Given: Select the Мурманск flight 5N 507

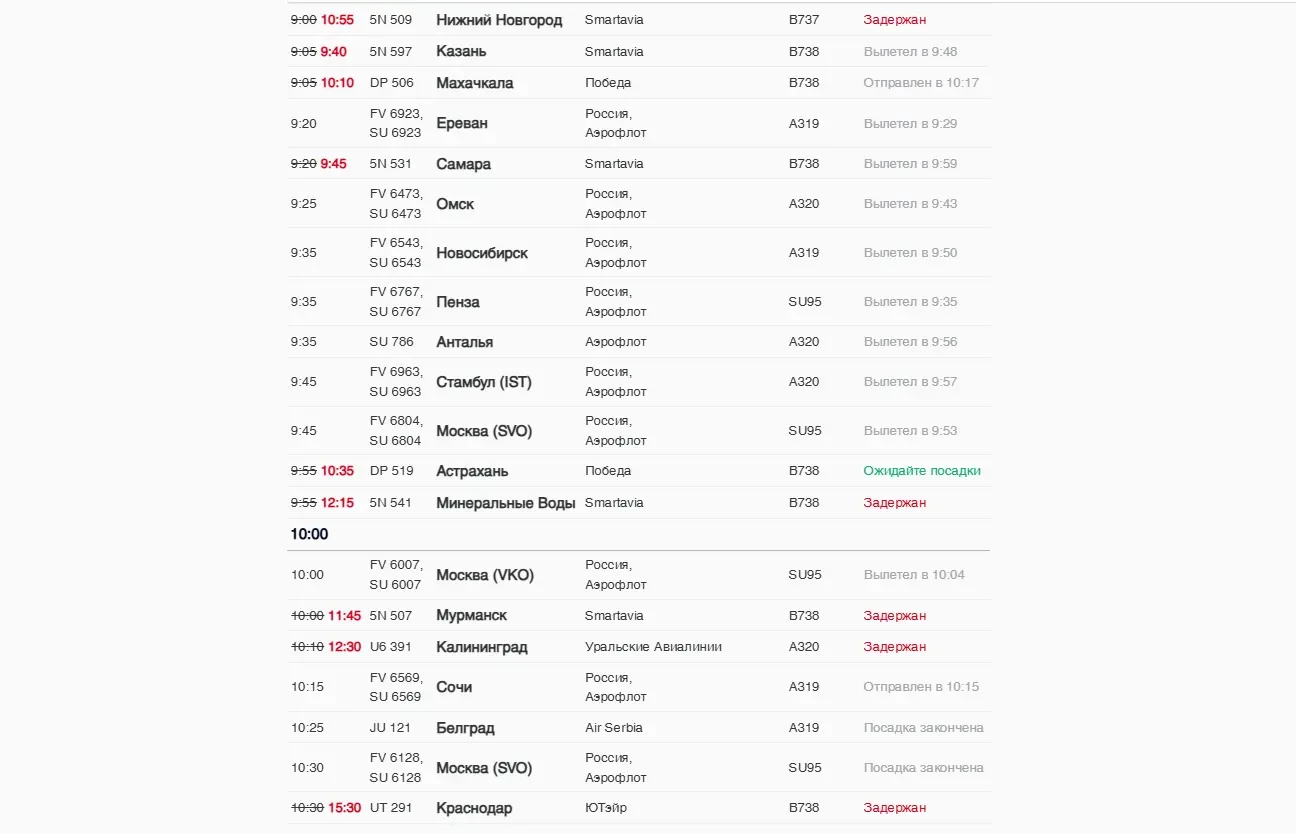Looking at the screenshot, I should 639,616.
